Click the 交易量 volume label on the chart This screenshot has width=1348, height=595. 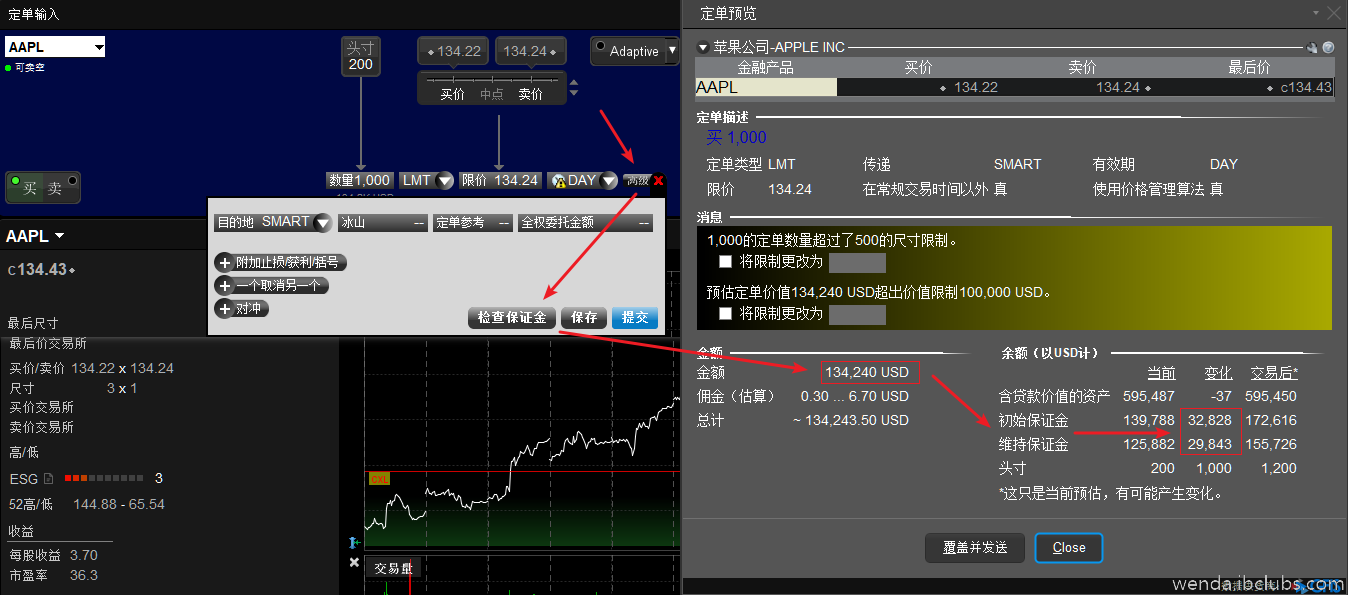tap(393, 568)
